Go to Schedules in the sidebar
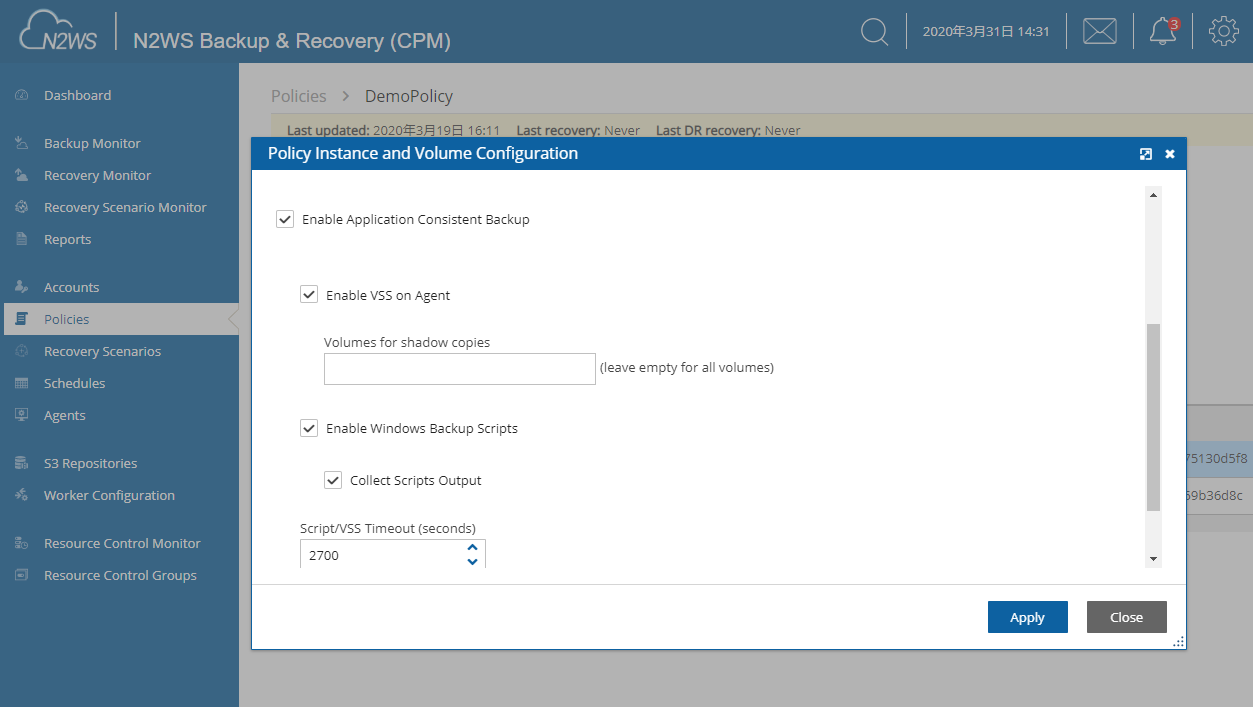The height and width of the screenshot is (707, 1253). pyautogui.click(x=74, y=384)
